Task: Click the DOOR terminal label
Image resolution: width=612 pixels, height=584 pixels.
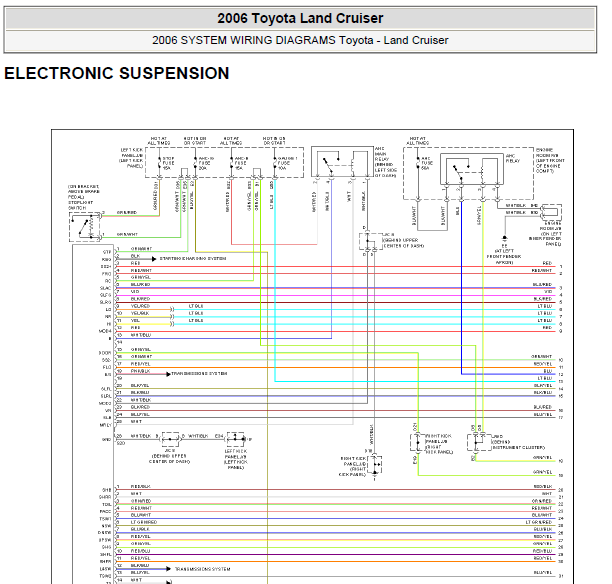Action: [105, 353]
